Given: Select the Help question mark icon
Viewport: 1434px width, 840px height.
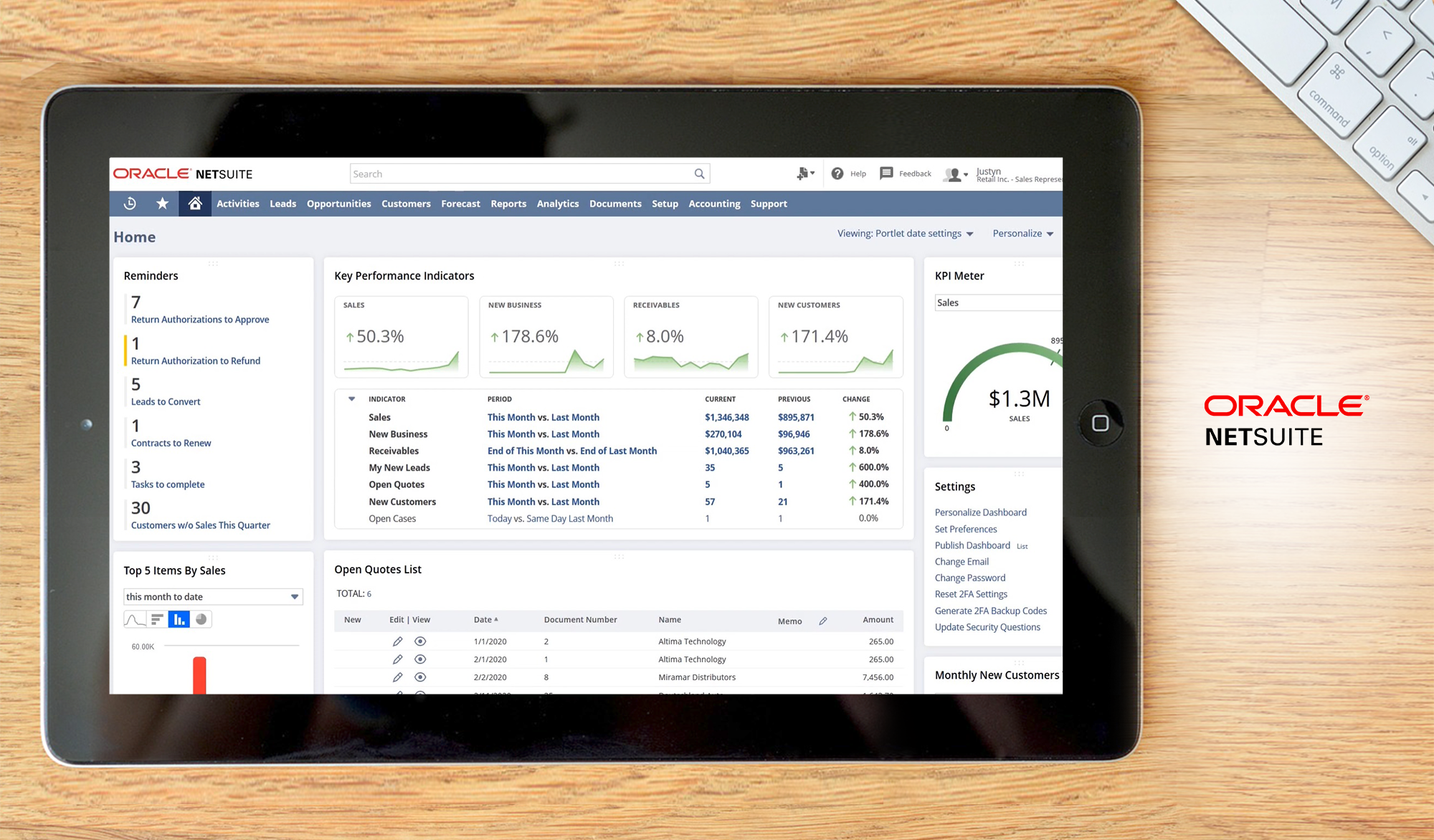Looking at the screenshot, I should [837, 173].
